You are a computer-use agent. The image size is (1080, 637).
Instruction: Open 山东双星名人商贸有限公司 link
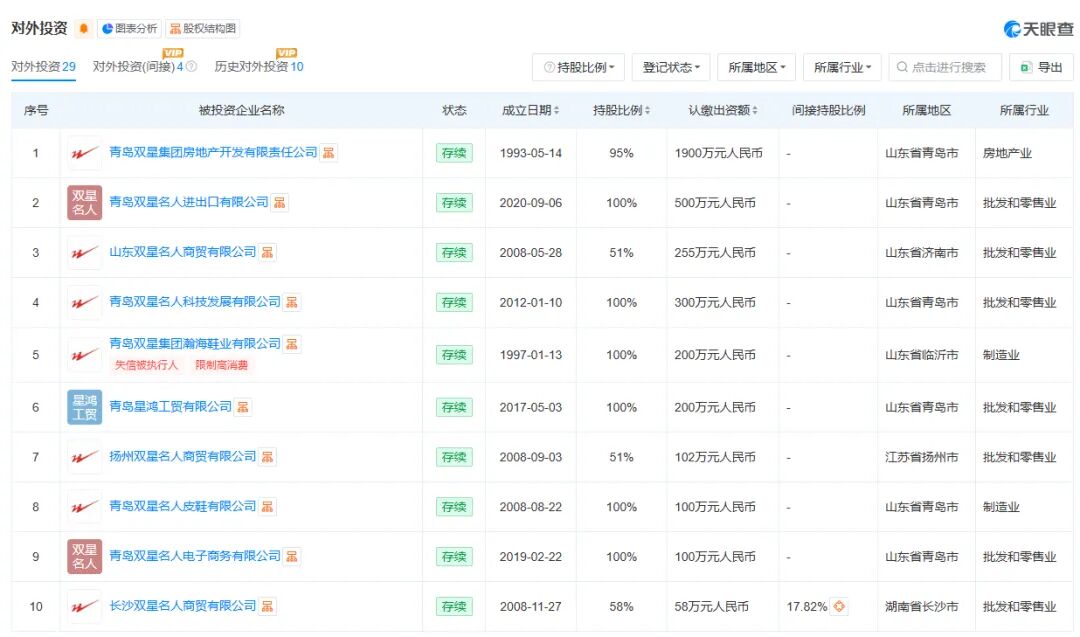[183, 252]
